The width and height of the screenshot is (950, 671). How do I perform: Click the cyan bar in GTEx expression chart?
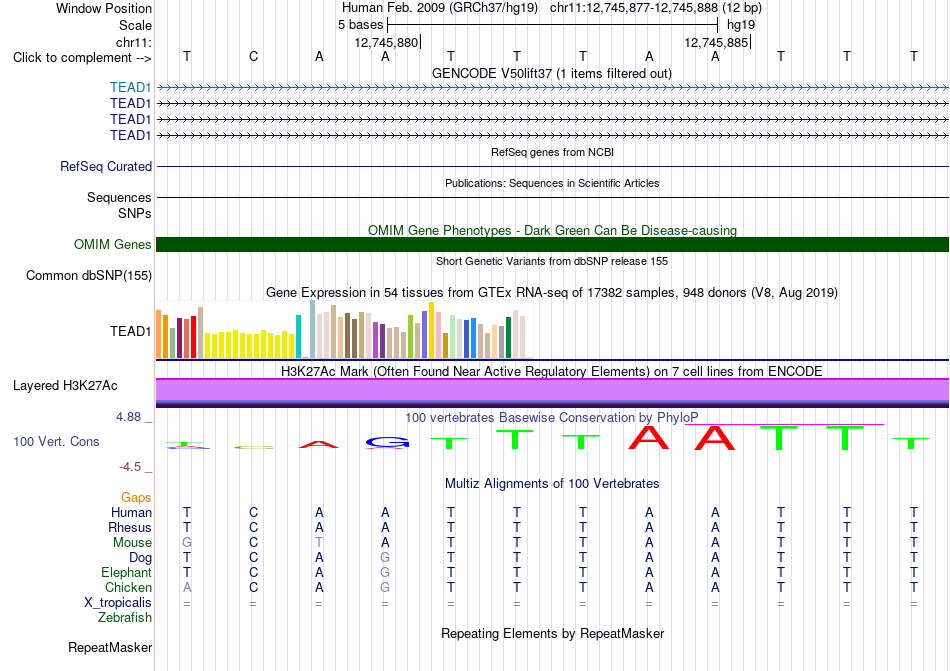(x=298, y=337)
